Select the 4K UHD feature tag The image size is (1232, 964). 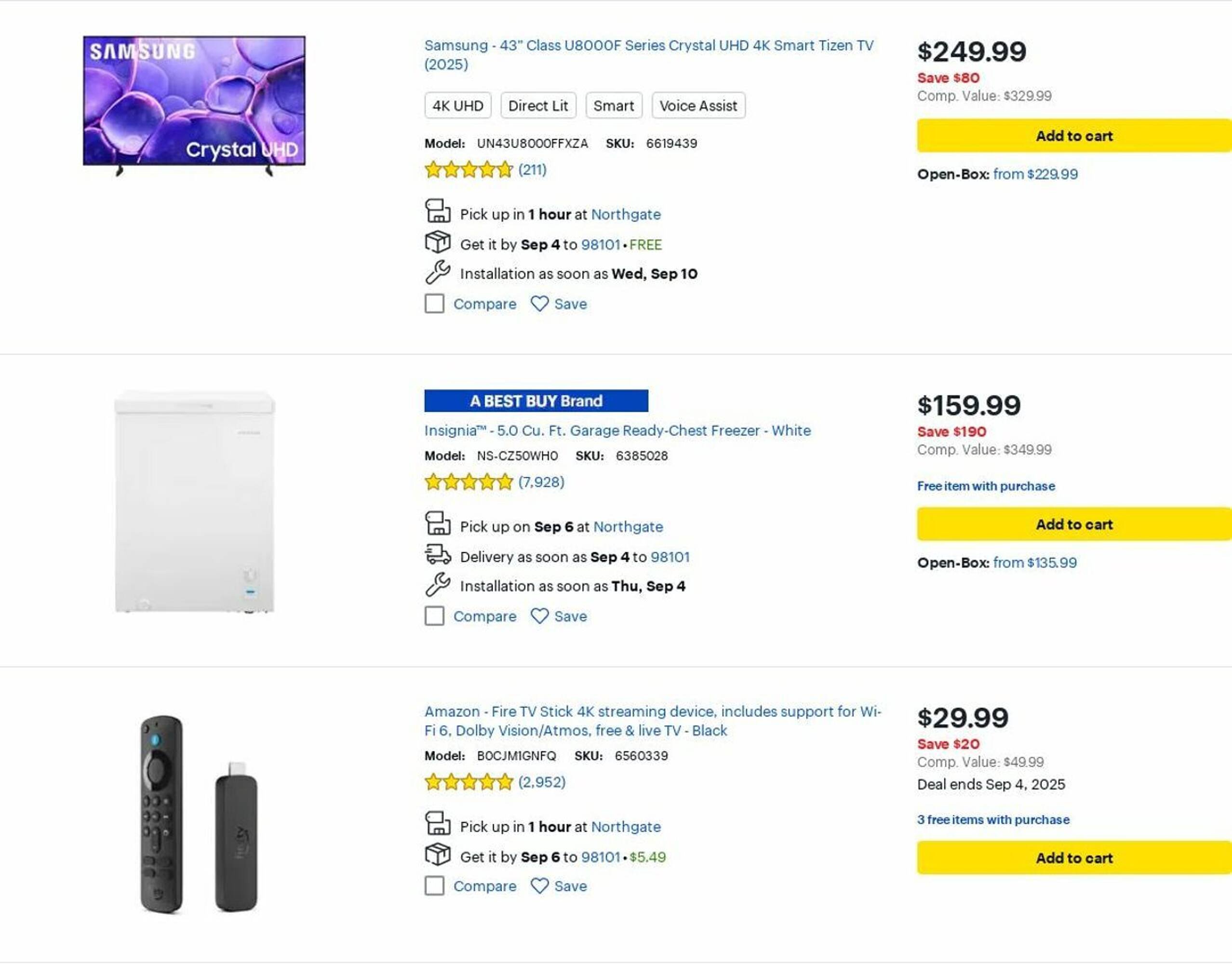pos(458,106)
